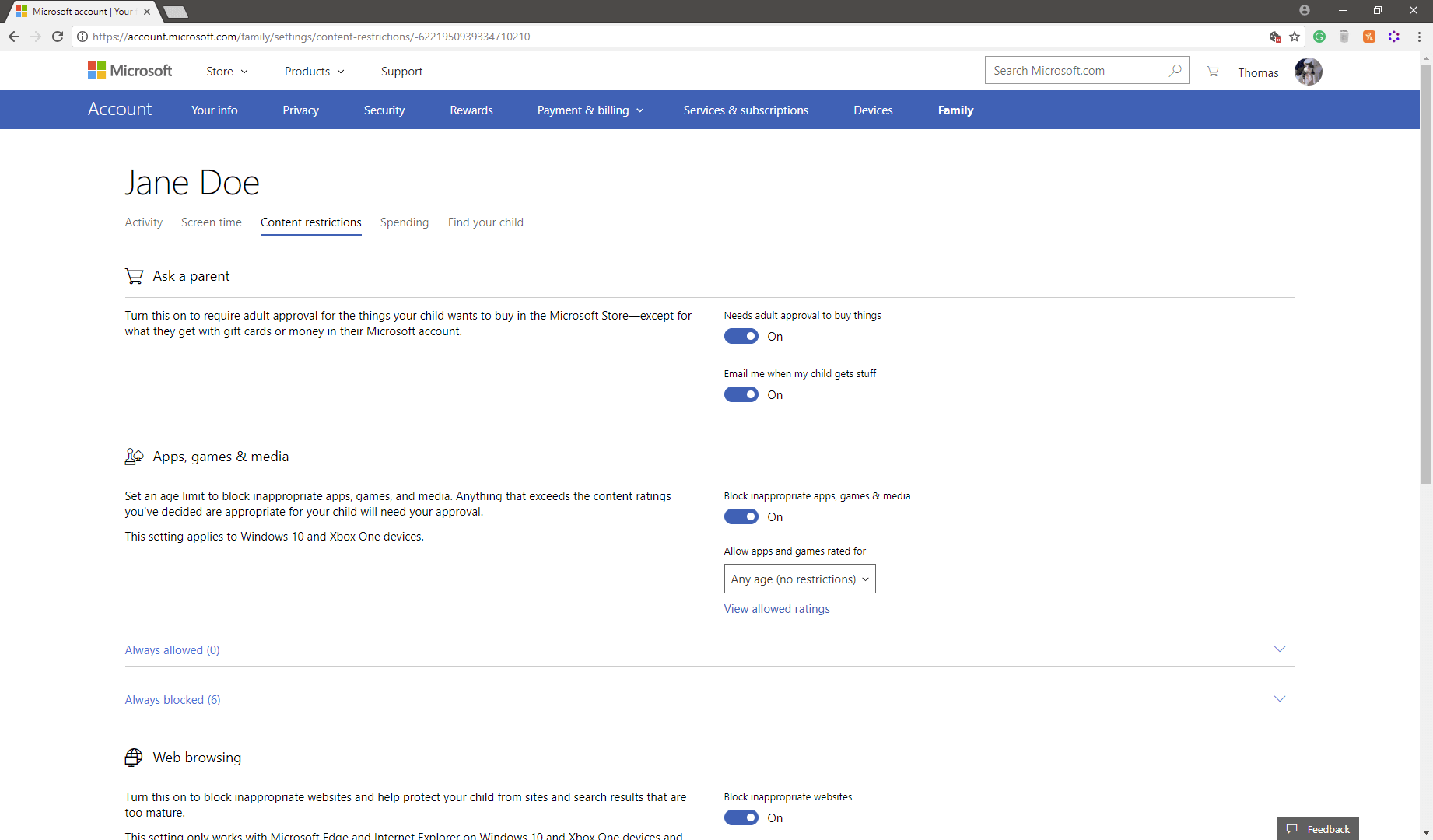This screenshot has height=840, width=1433.
Task: Toggle Block inappropriate apps, games & media
Action: point(741,516)
